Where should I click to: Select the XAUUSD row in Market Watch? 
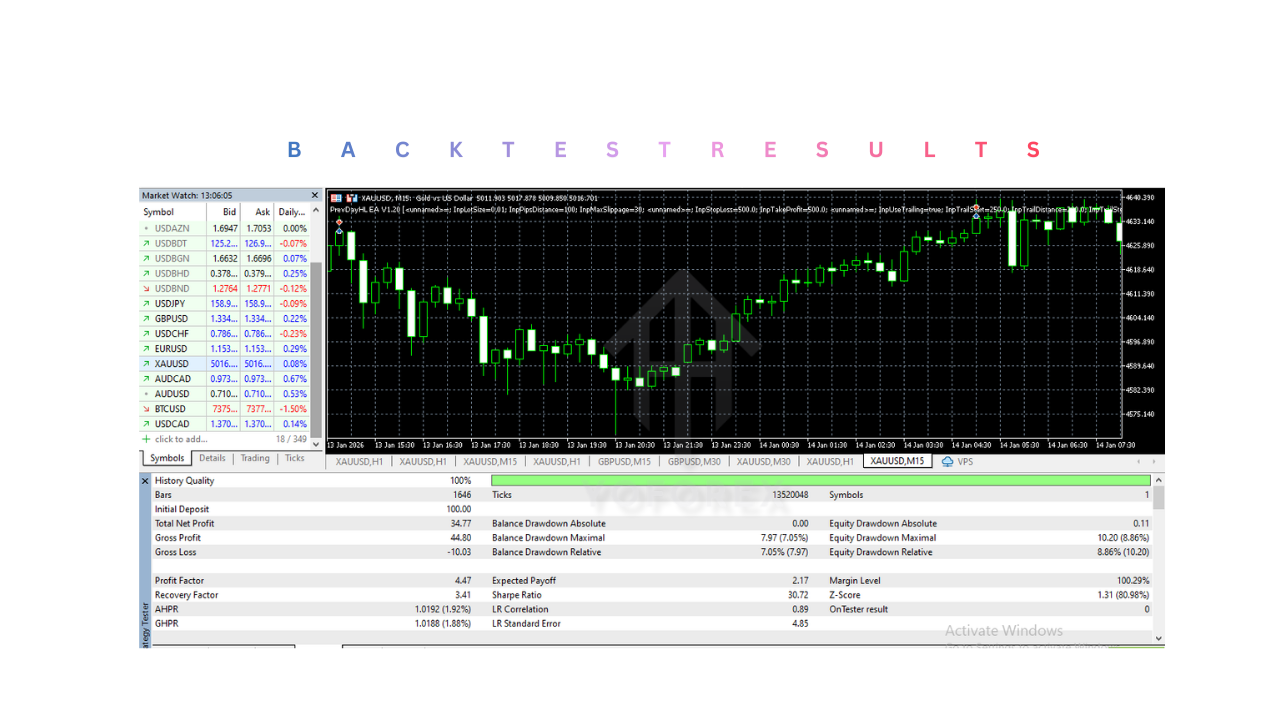pos(225,364)
